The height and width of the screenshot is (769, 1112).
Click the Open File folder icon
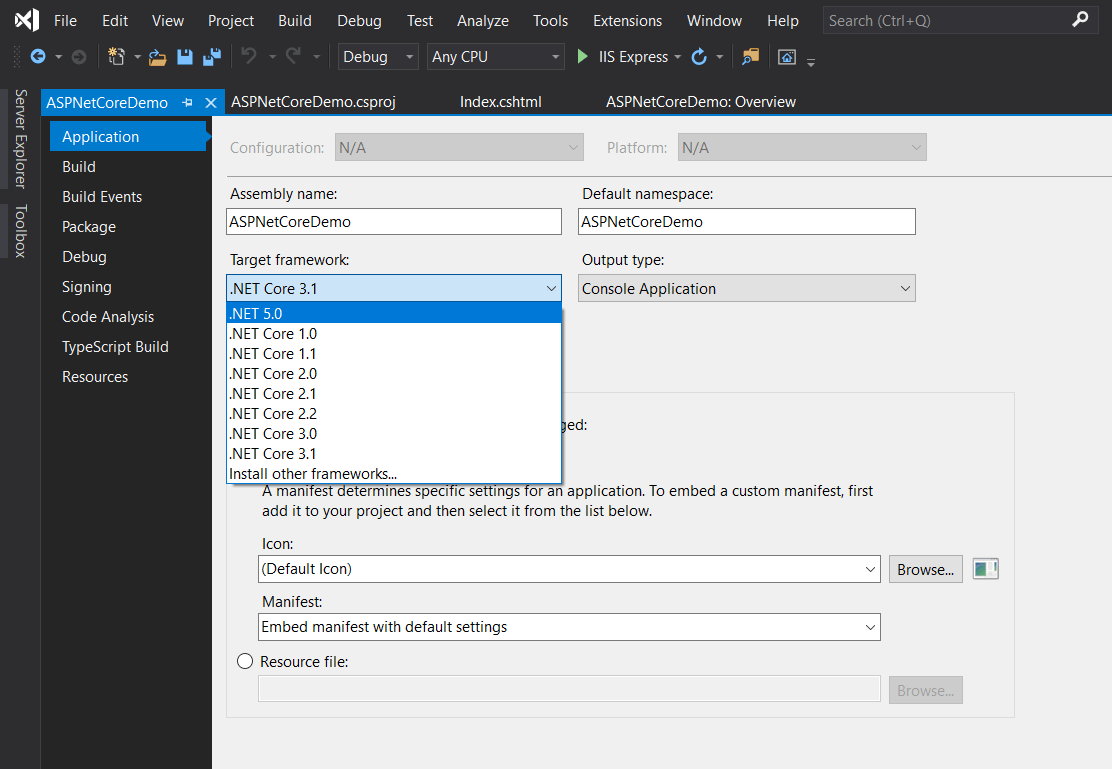[157, 57]
